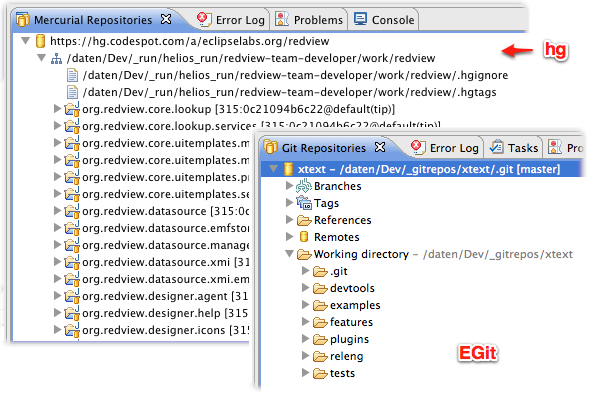This screenshot has width=600, height=400.
Task: Open the Problems tab
Action: [x=310, y=20]
